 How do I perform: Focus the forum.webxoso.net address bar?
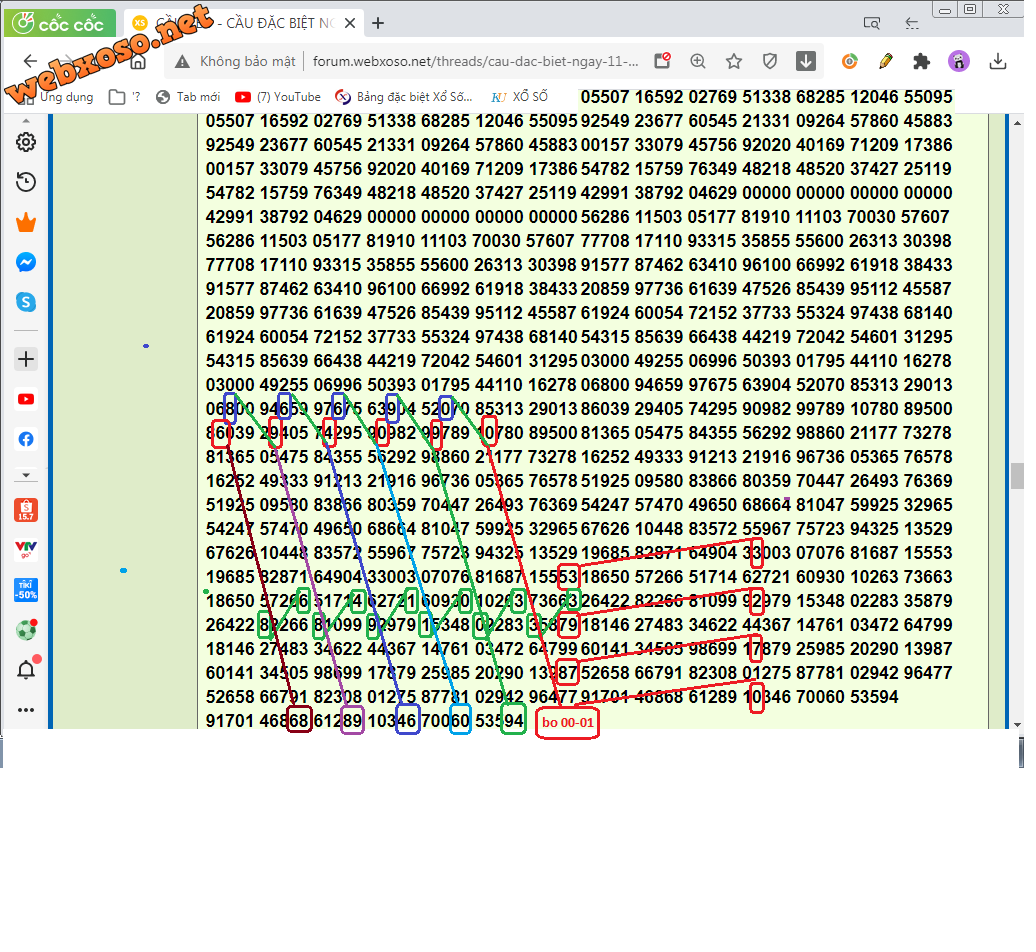click(475, 61)
